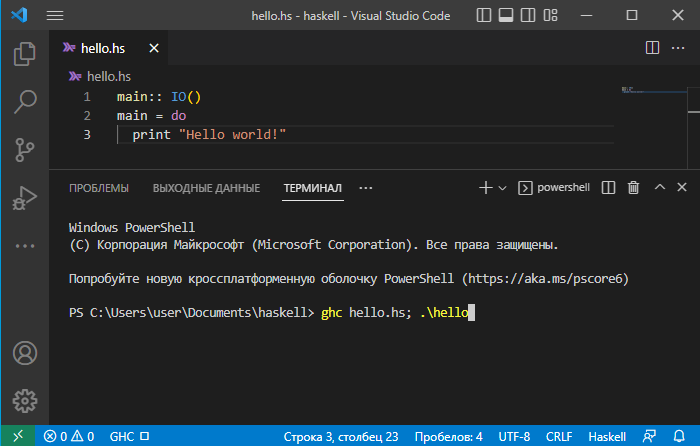The image size is (700, 446).
Task: Change CRLF line ending in status bar
Action: 559,437
